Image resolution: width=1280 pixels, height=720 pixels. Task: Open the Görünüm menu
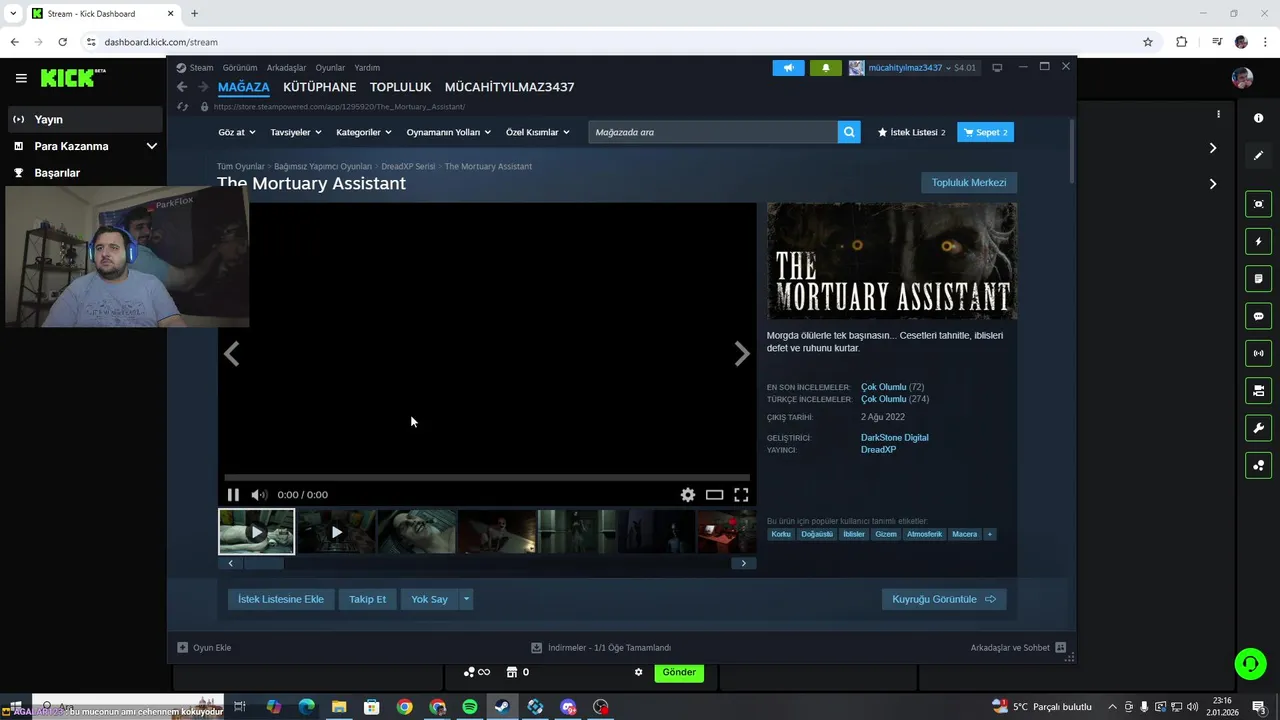pos(240,68)
